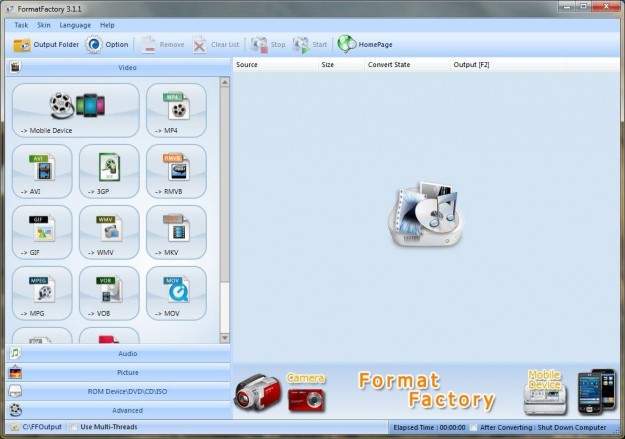Click the Source column header
The image size is (625, 439).
(275, 65)
